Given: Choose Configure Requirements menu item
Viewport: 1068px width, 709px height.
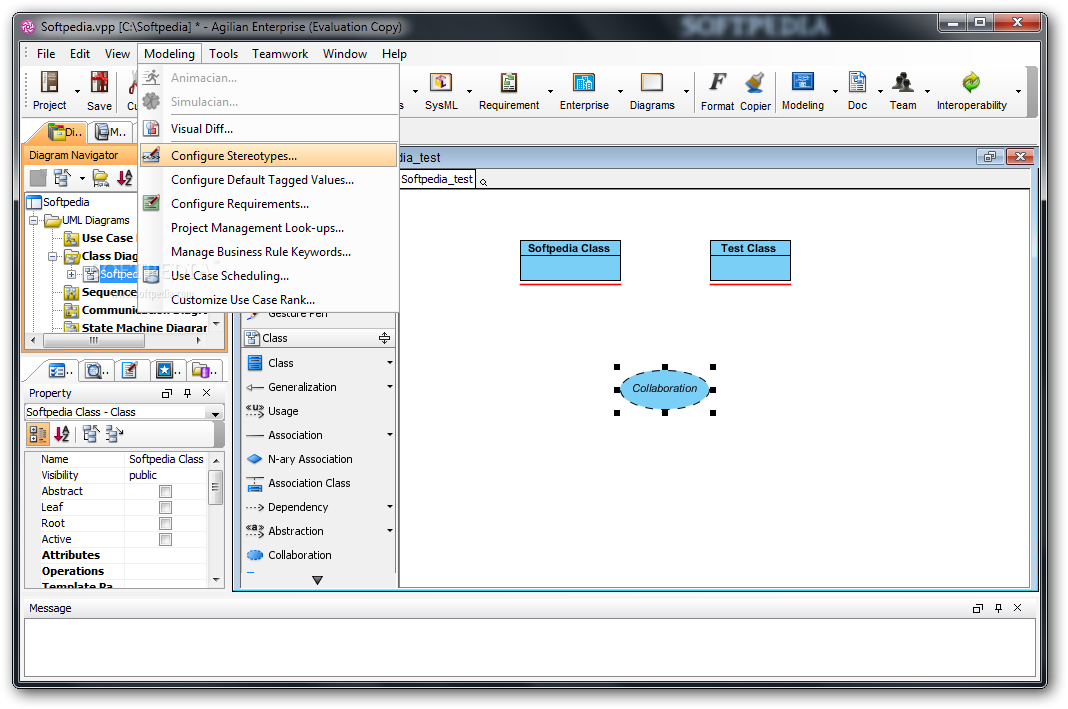Looking at the screenshot, I should (x=268, y=204).
